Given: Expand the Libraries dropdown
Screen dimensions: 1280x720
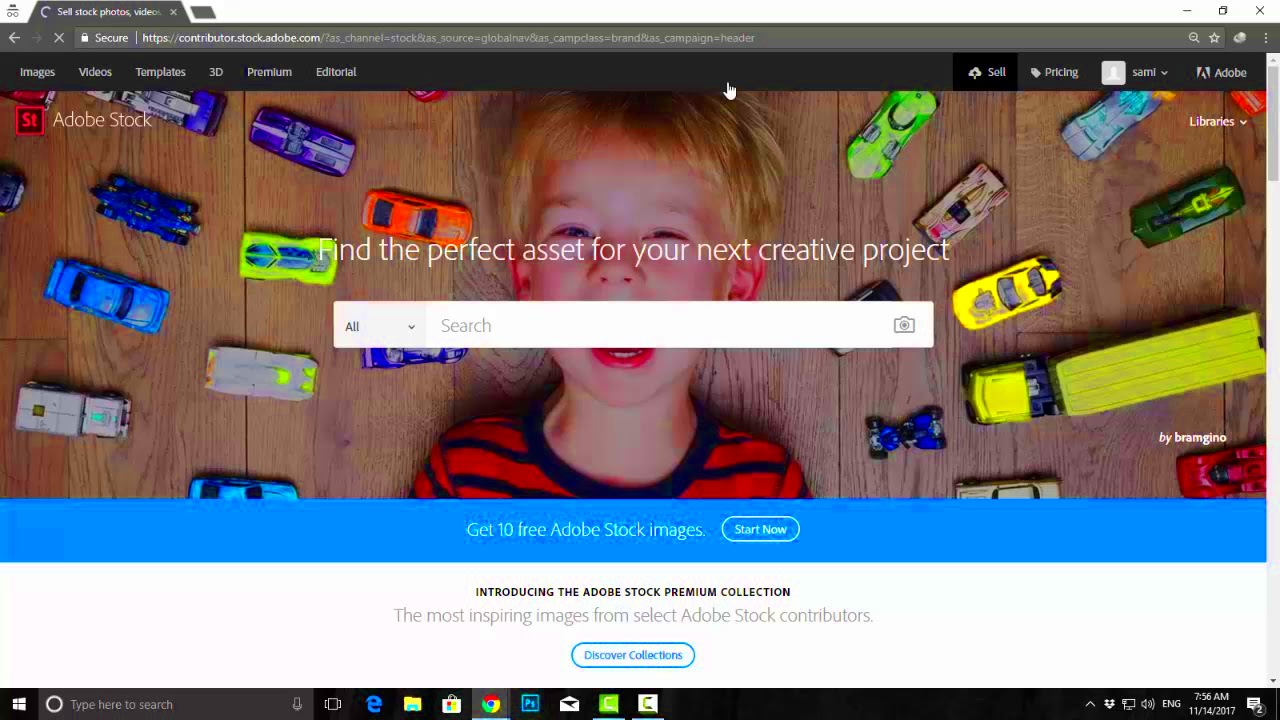Looking at the screenshot, I should (x=1217, y=121).
